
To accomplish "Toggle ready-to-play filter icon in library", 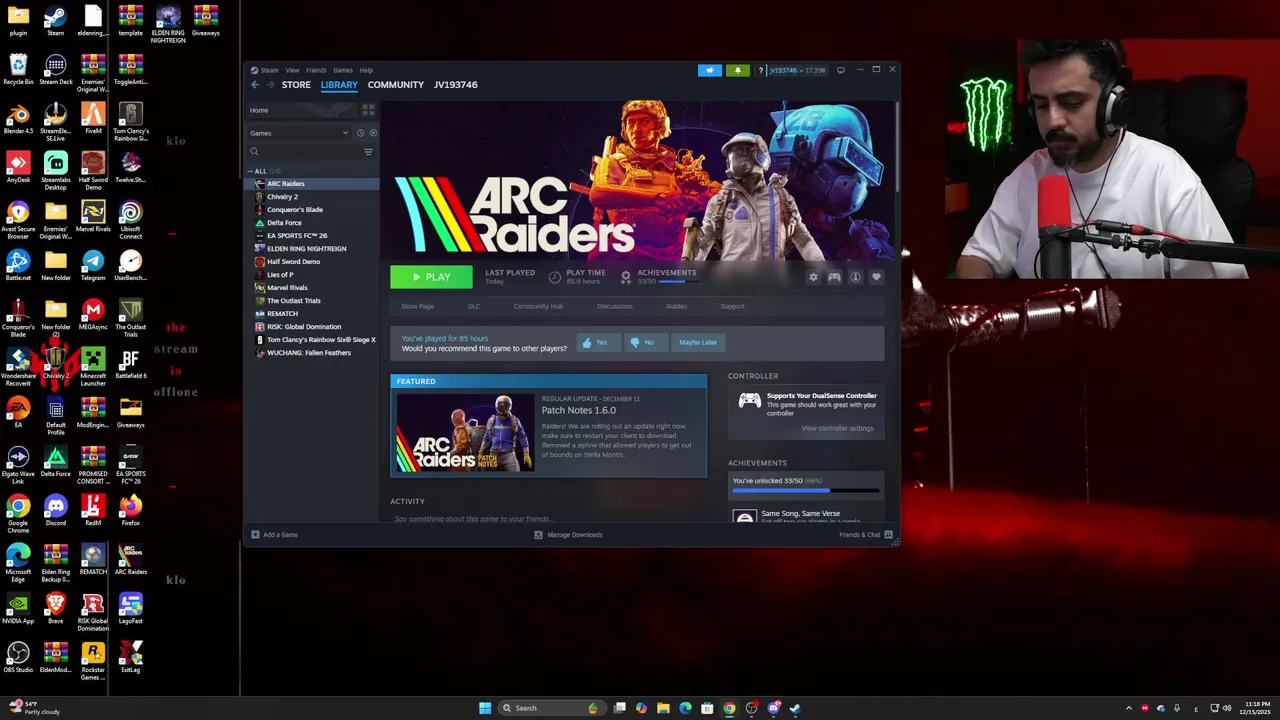I will click(x=373, y=133).
